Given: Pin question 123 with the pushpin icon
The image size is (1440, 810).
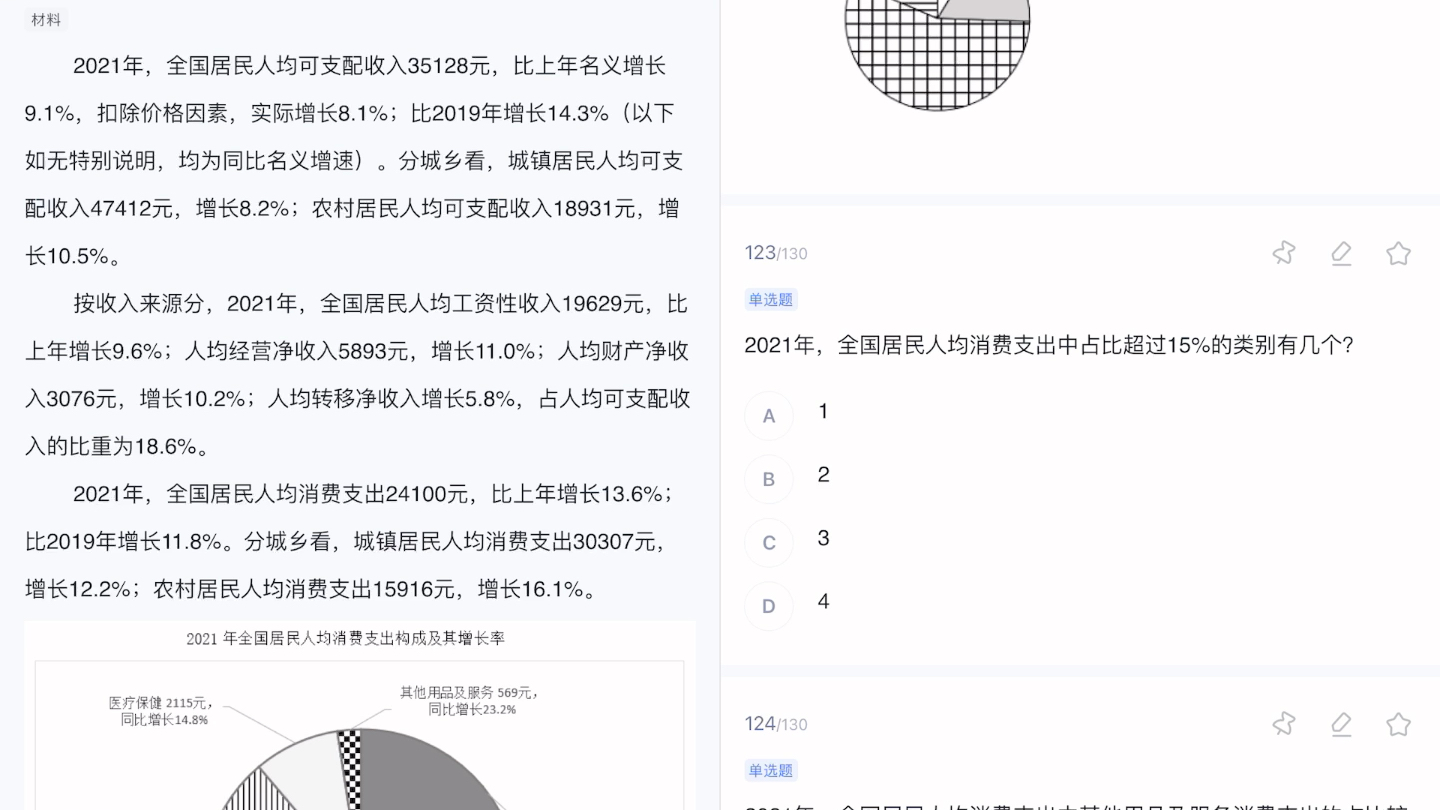Looking at the screenshot, I should (1284, 253).
